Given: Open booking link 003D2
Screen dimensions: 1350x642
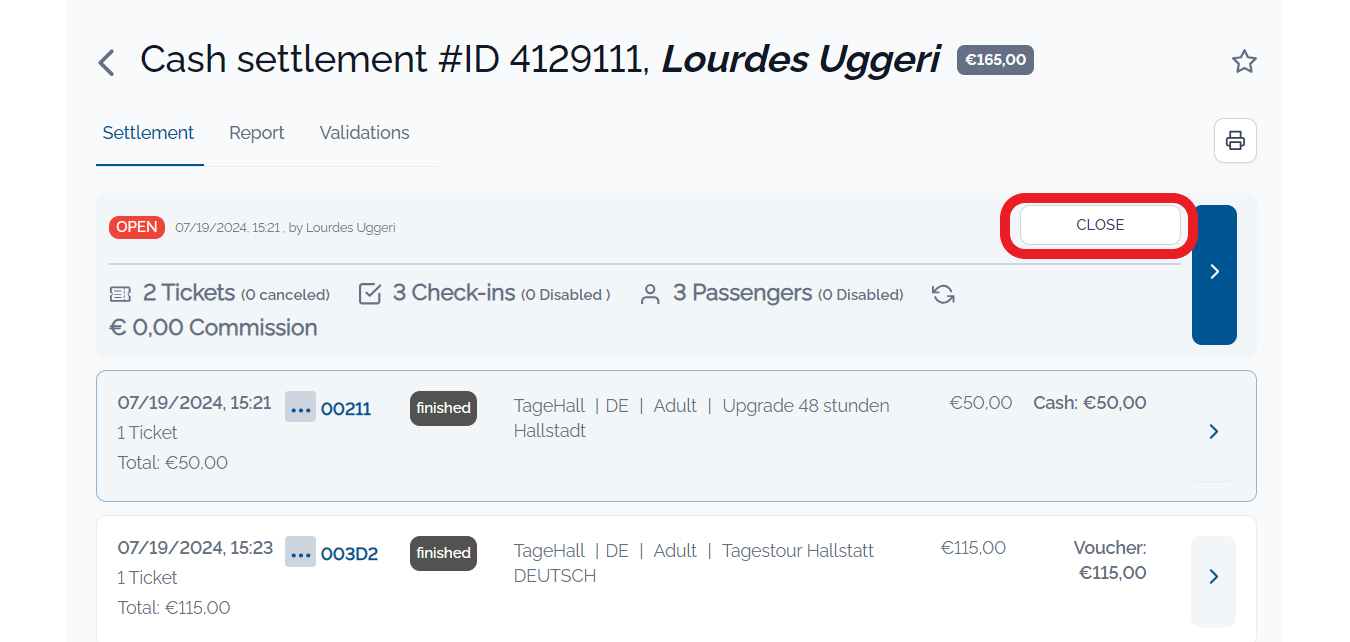Looking at the screenshot, I should pyautogui.click(x=349, y=554).
